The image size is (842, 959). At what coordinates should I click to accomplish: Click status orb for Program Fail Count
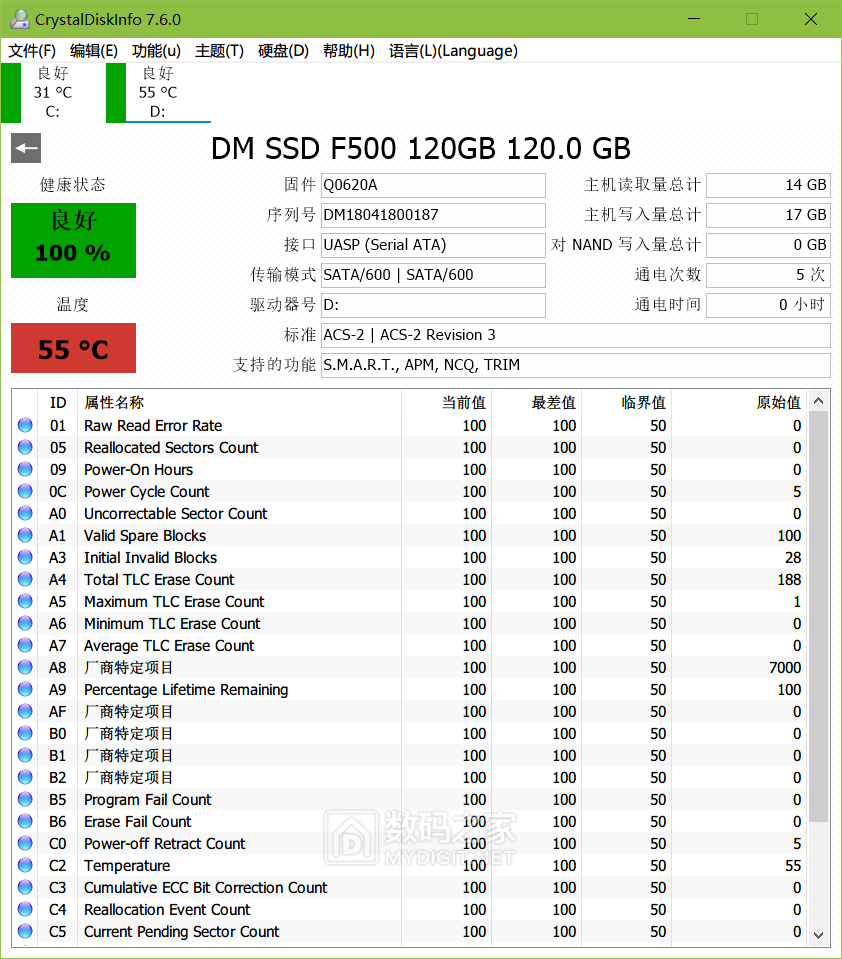tap(25, 799)
